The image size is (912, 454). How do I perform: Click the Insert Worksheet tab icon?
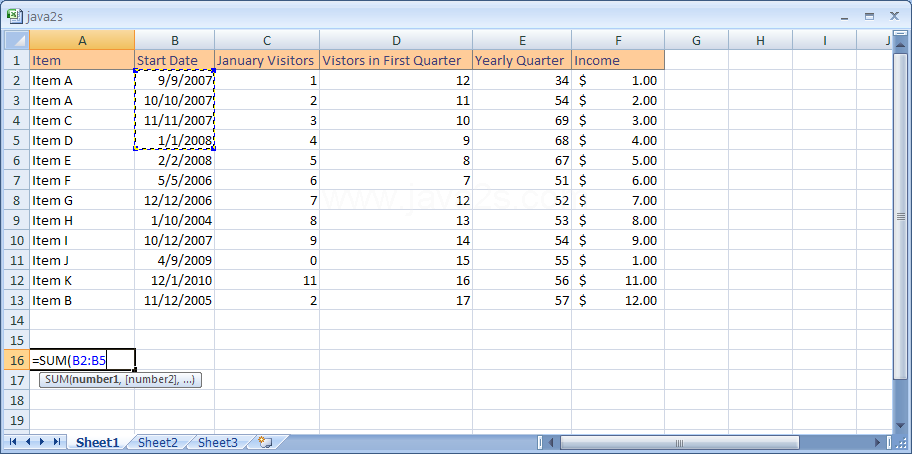click(x=266, y=442)
